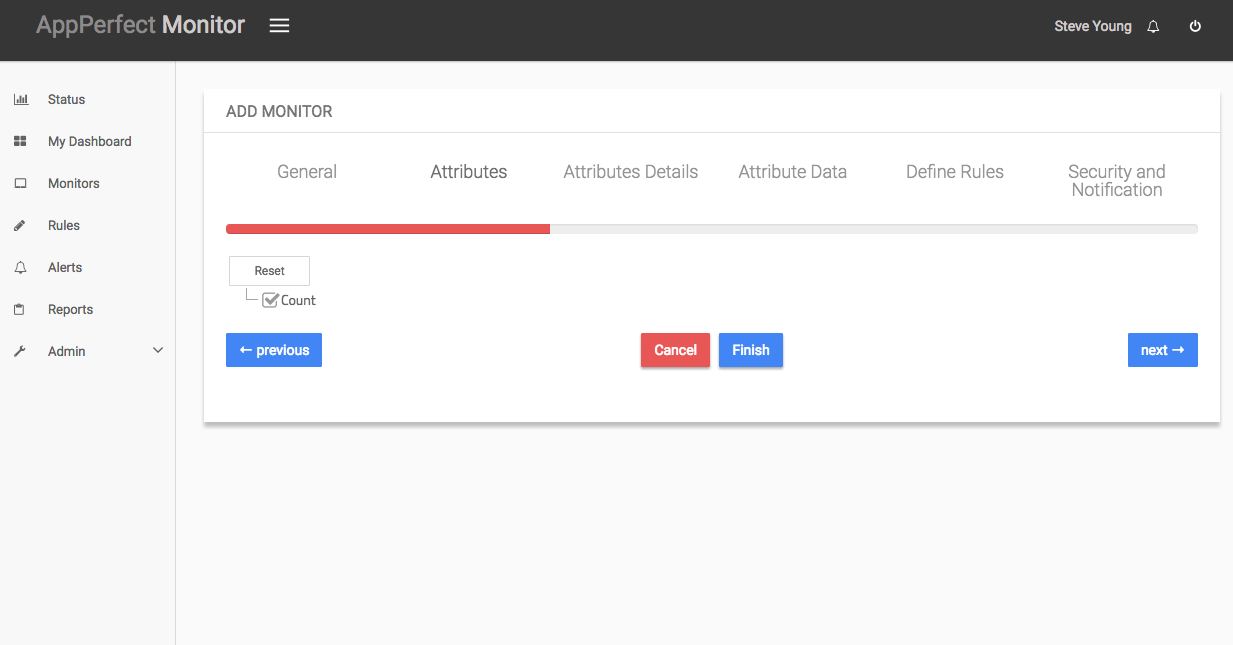Click the power logout icon

tap(1195, 27)
